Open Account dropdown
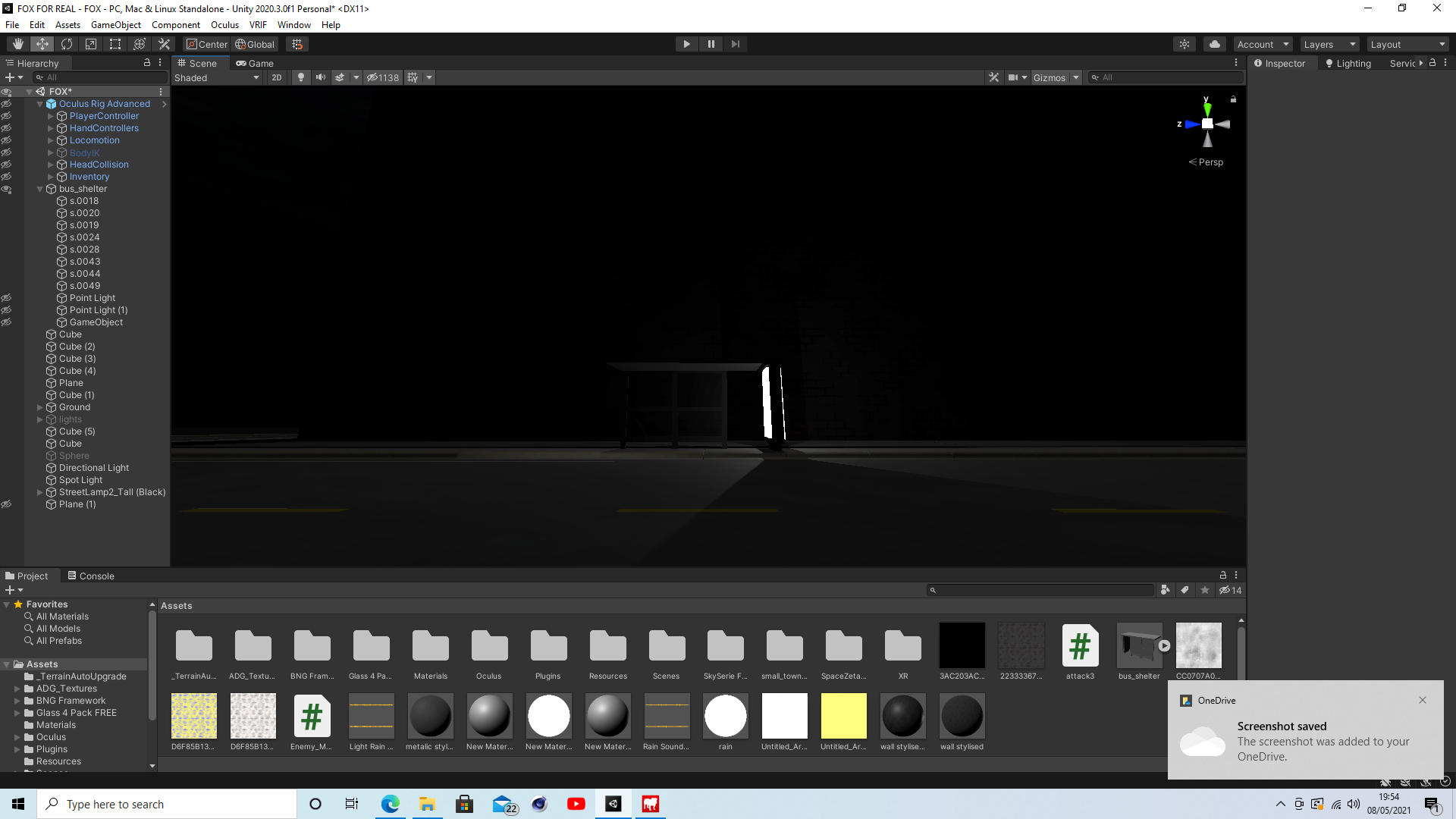 1263,44
